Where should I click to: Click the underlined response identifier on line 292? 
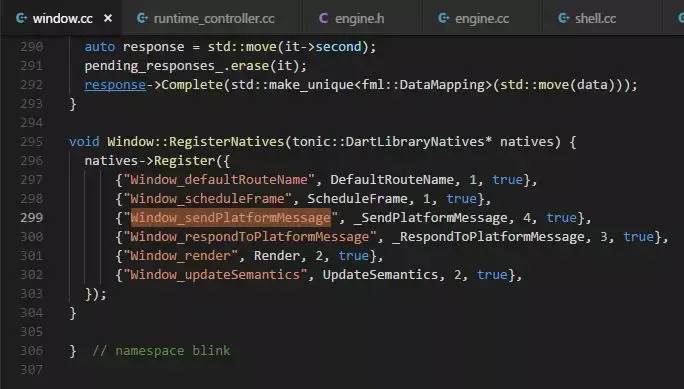pos(115,85)
